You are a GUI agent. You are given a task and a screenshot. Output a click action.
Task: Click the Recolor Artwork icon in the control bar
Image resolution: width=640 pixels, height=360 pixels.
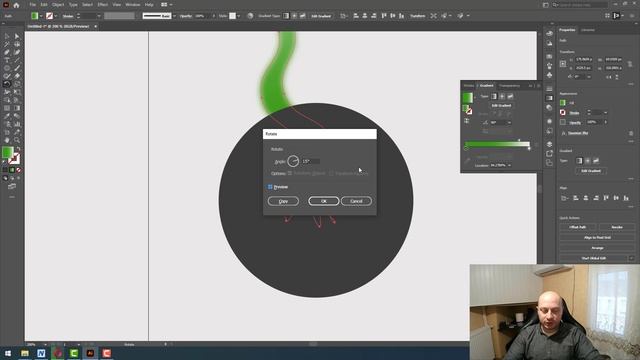click(x=250, y=16)
